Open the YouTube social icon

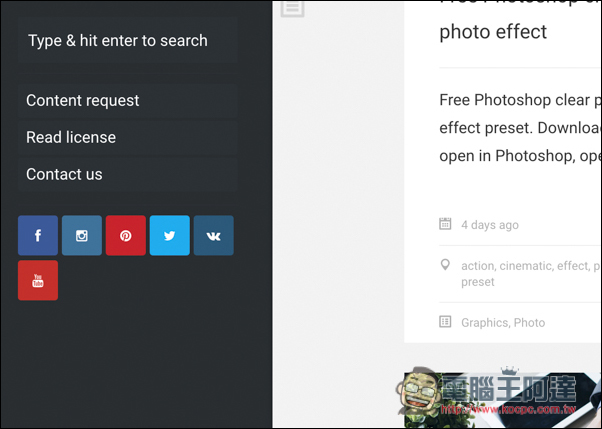[38, 280]
